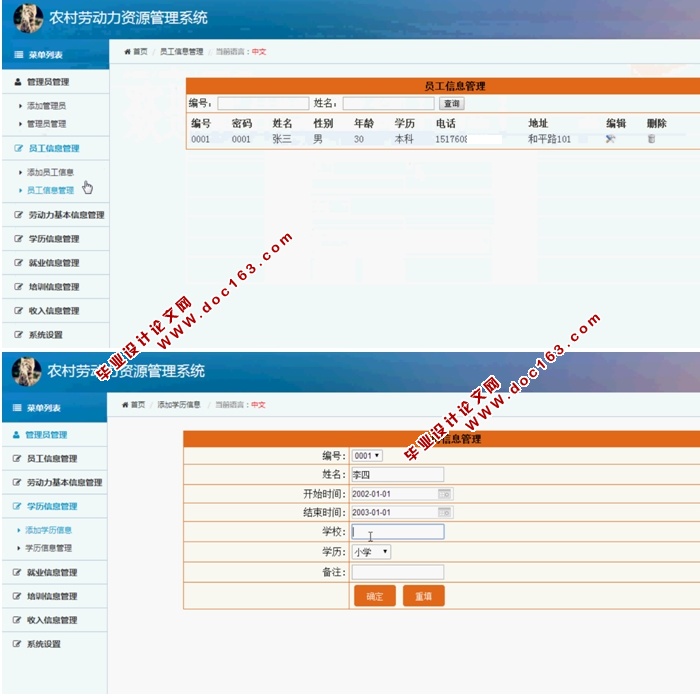Click home icon in 添加学历信息 page breadcrumb
The image size is (700, 699).
[125, 405]
